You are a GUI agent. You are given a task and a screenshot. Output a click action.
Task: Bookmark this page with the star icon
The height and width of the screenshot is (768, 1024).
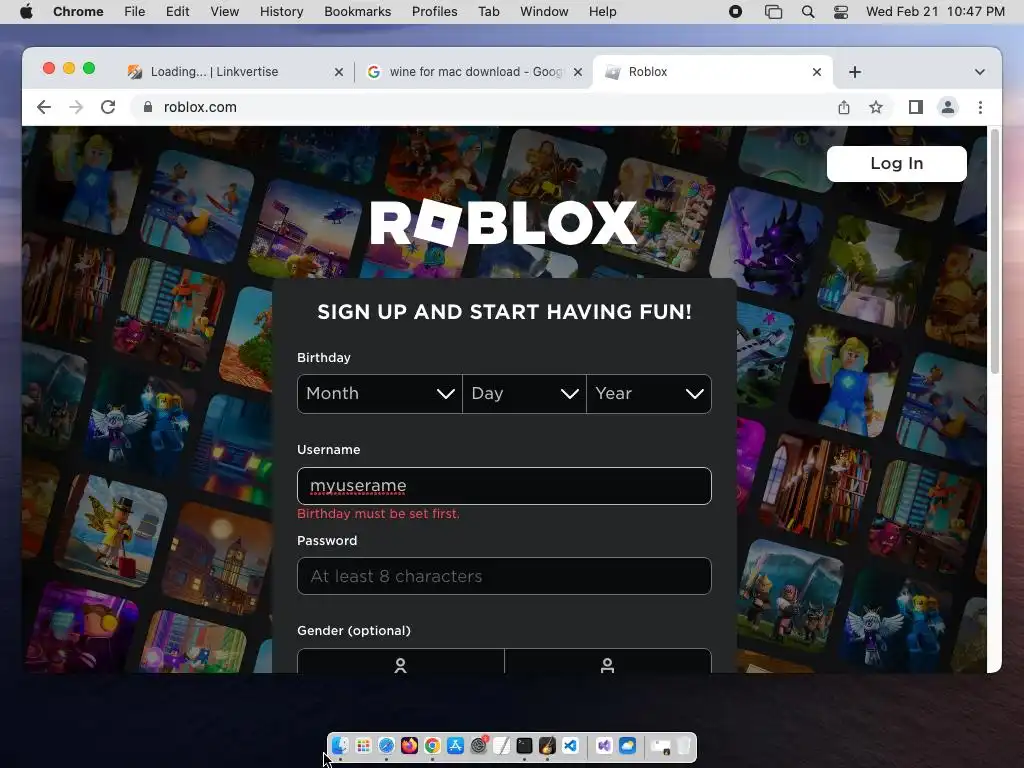click(876, 107)
